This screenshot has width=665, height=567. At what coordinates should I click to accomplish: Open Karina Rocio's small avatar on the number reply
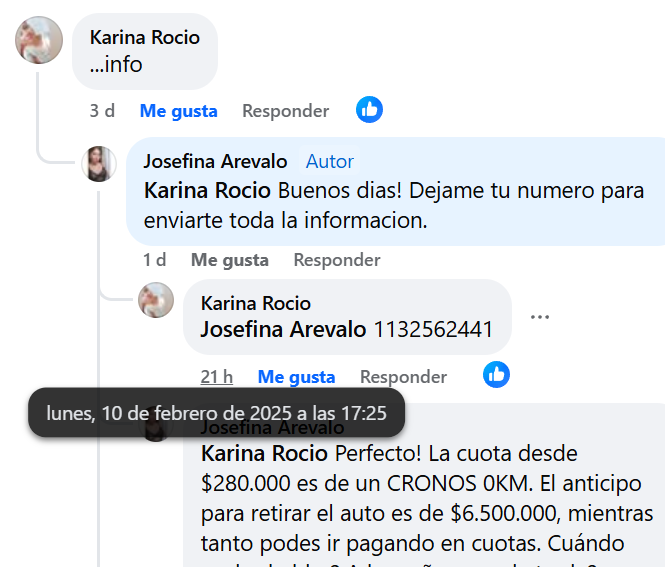[x=156, y=300]
